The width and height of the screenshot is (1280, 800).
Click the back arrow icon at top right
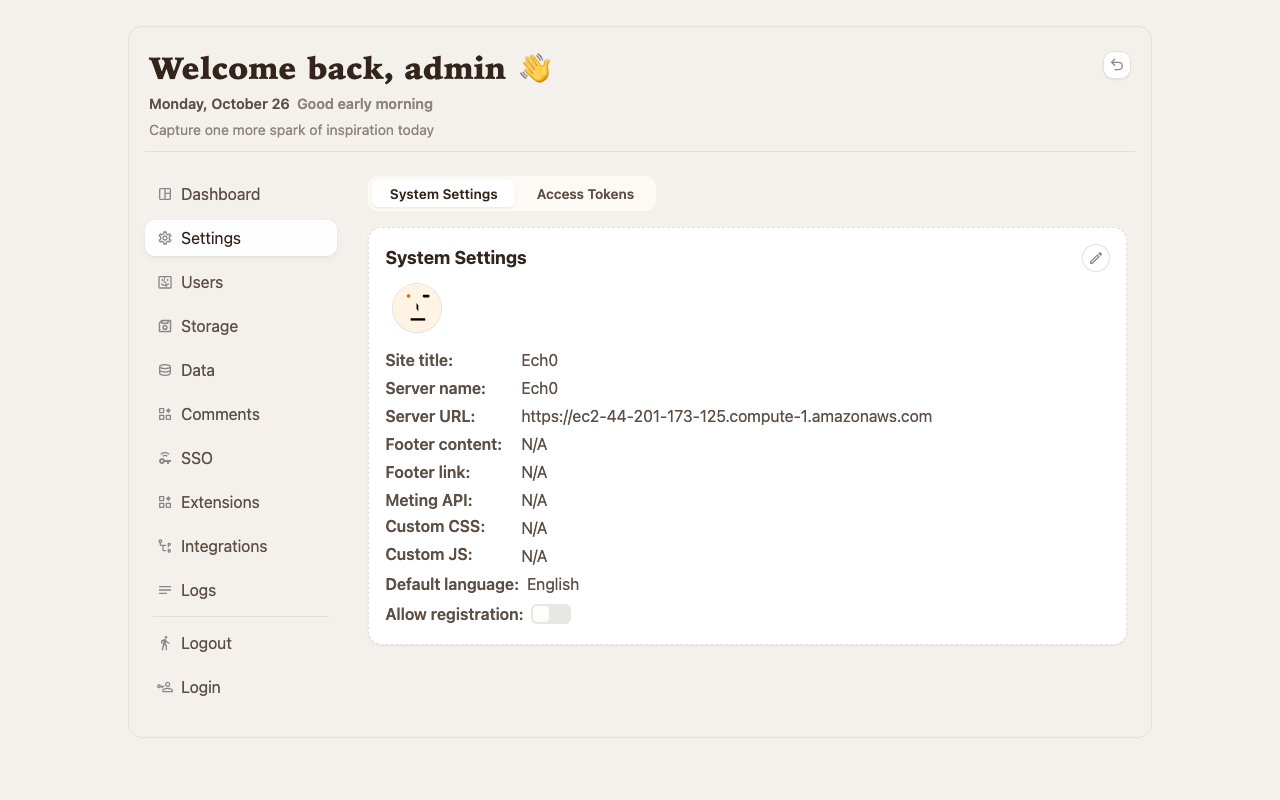tap(1117, 65)
